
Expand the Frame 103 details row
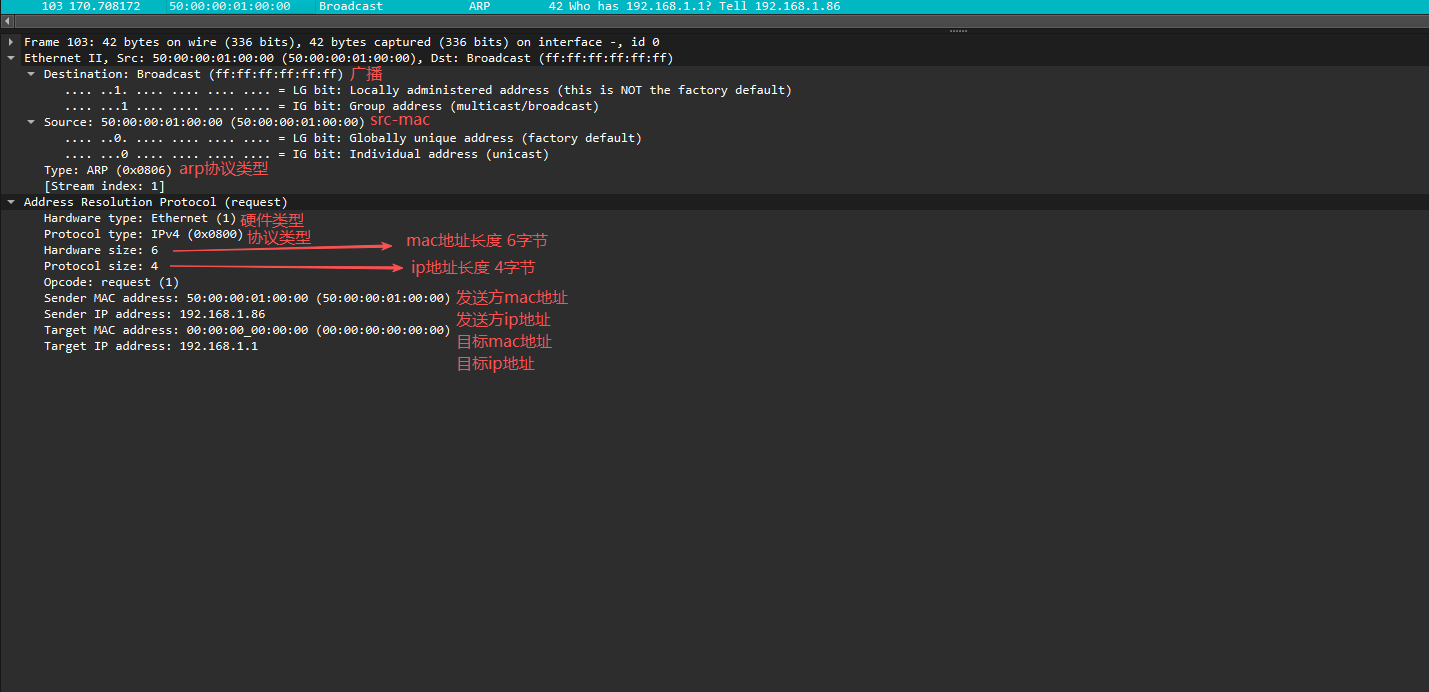[x=11, y=42]
